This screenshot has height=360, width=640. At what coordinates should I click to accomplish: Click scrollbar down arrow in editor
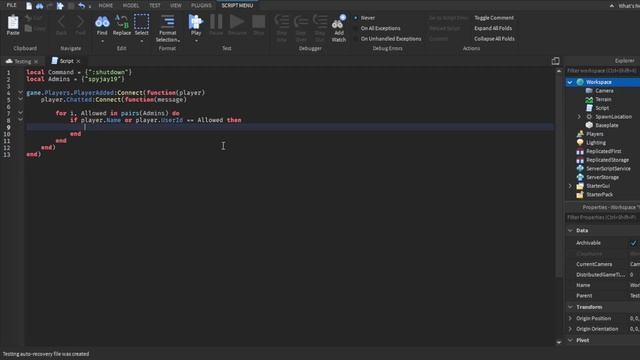[x=559, y=342]
